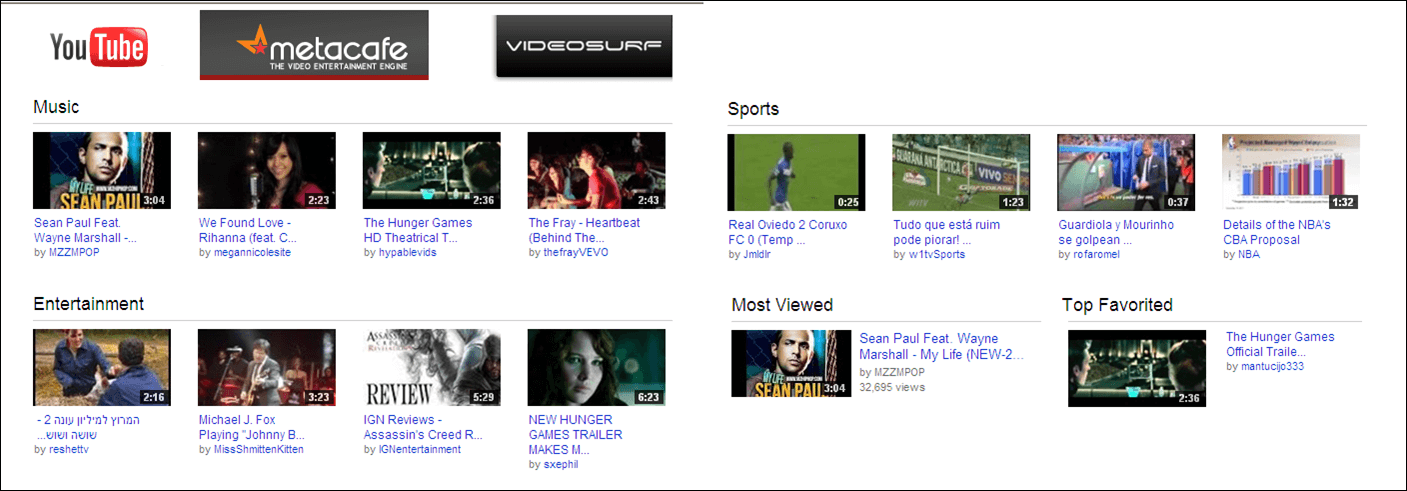Open reshettv uploader channel
This screenshot has height=491, width=1407.
click(69, 449)
